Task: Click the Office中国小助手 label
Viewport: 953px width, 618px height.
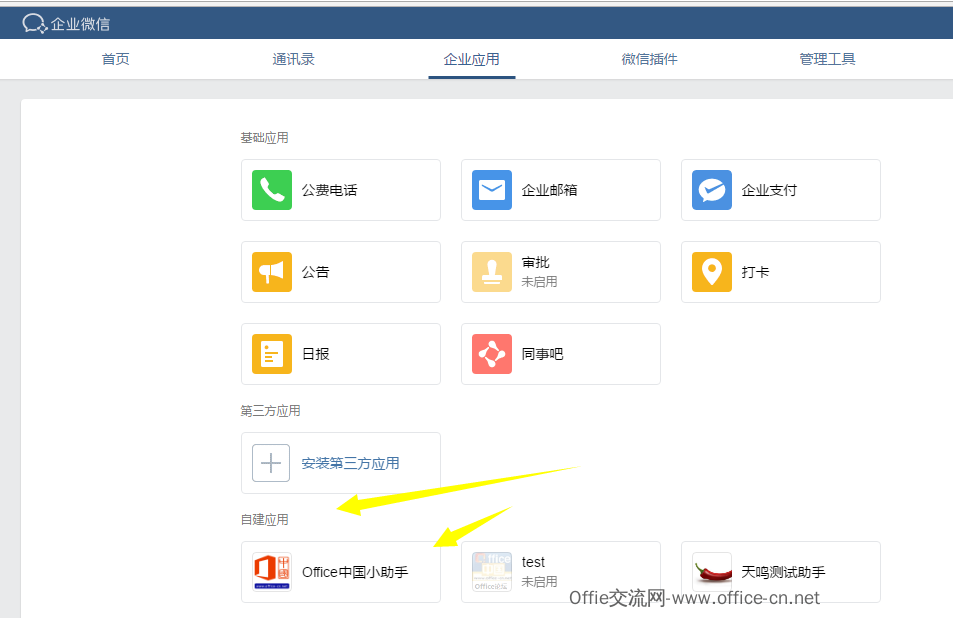Action: pyautogui.click(x=355, y=572)
